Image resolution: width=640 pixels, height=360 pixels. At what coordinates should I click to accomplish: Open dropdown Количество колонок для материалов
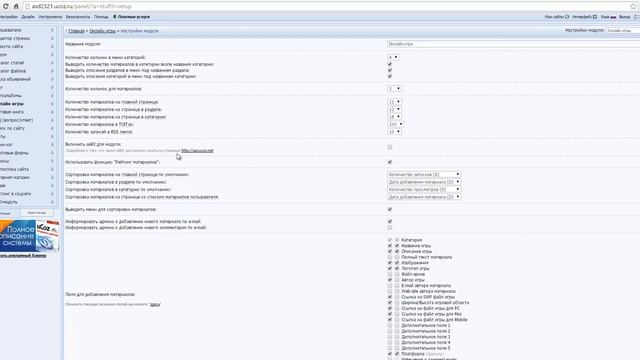(394, 89)
